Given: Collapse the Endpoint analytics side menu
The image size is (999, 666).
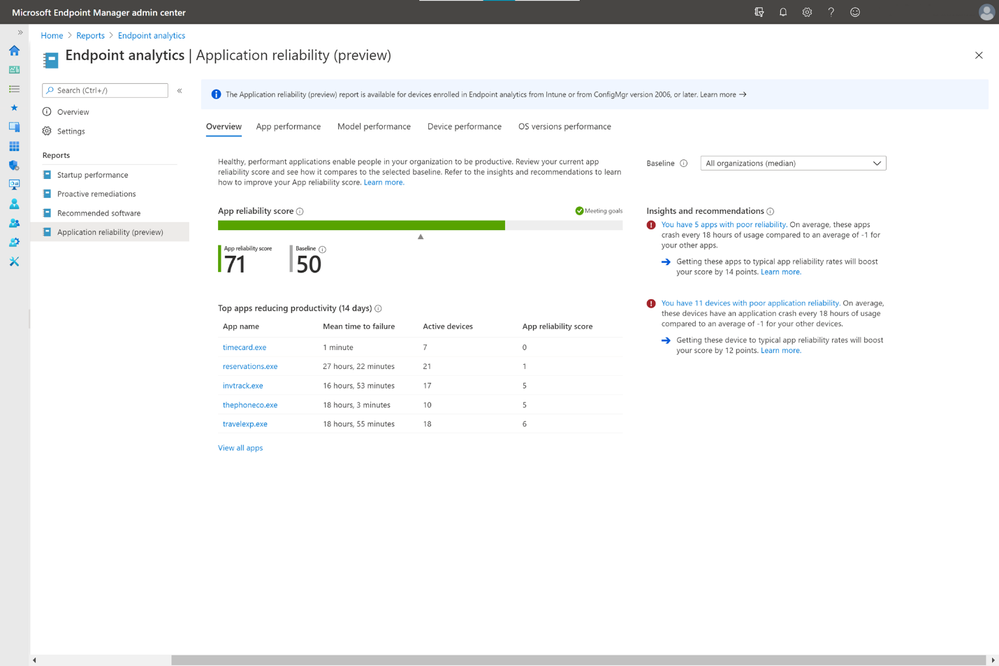Looking at the screenshot, I should pos(180,90).
